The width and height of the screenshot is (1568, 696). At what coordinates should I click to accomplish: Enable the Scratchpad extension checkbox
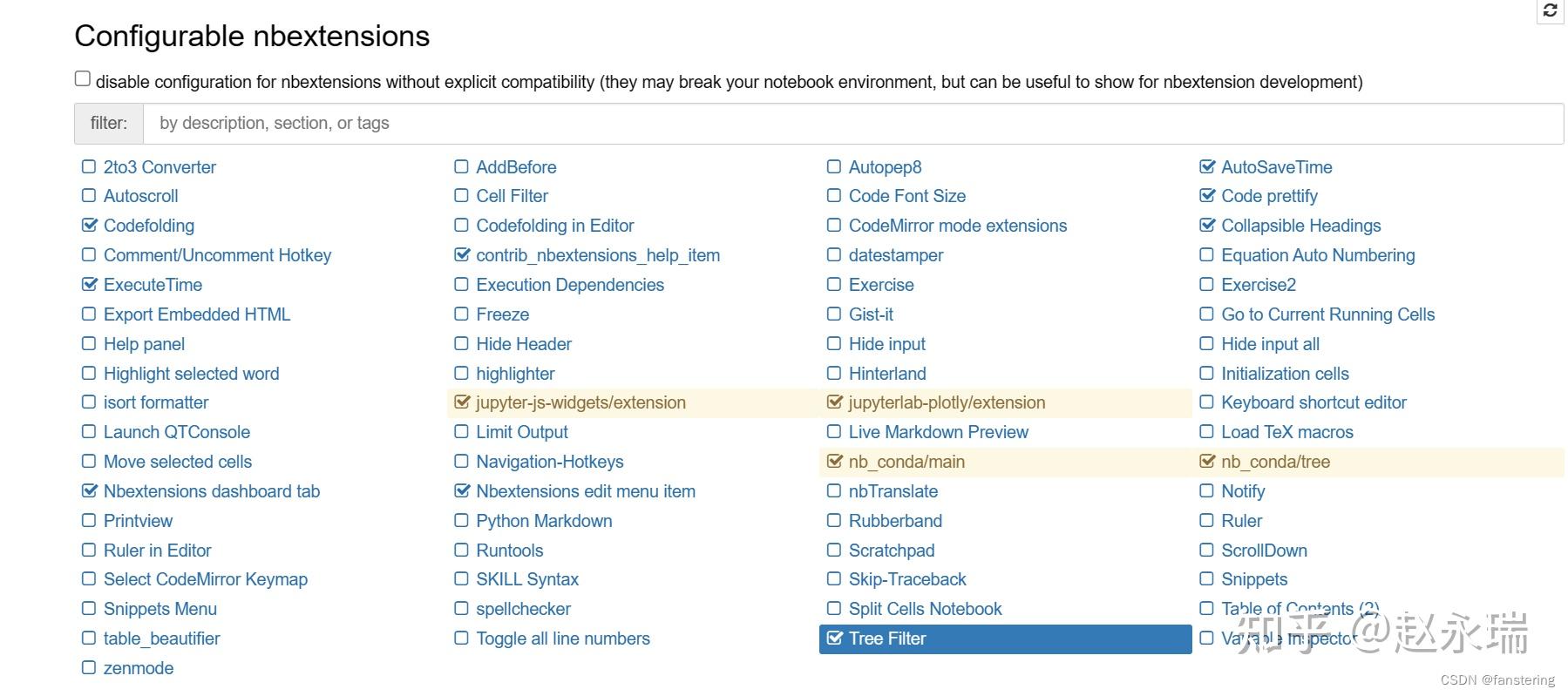click(834, 551)
